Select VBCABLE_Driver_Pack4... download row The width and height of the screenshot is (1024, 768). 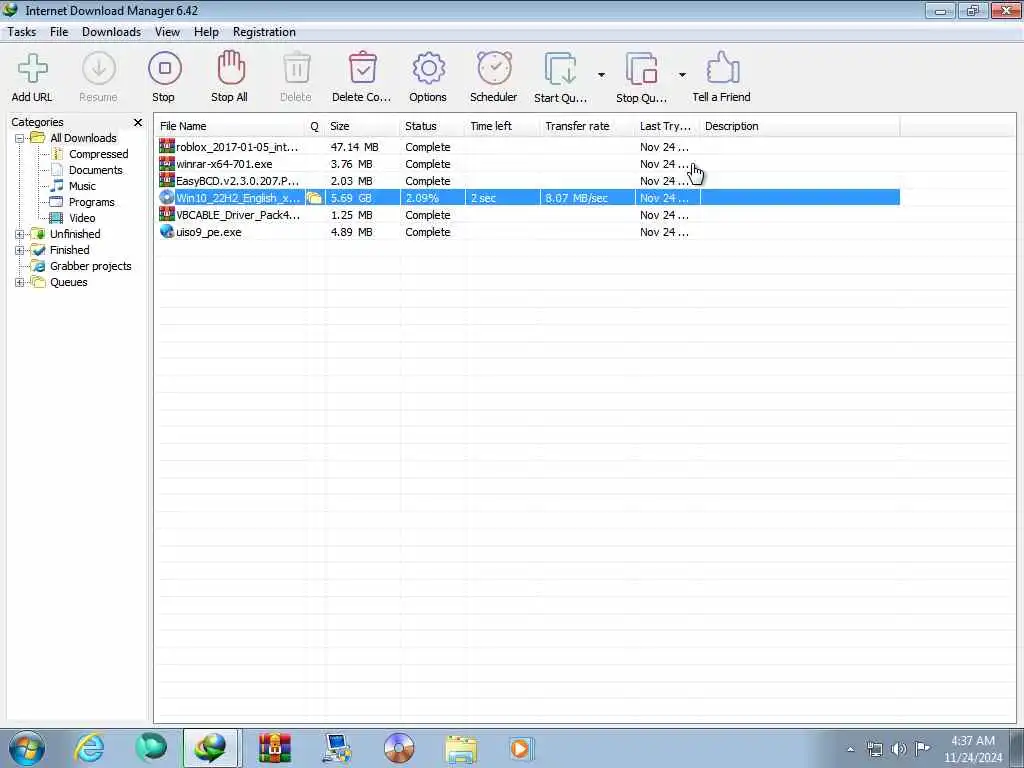click(528, 215)
